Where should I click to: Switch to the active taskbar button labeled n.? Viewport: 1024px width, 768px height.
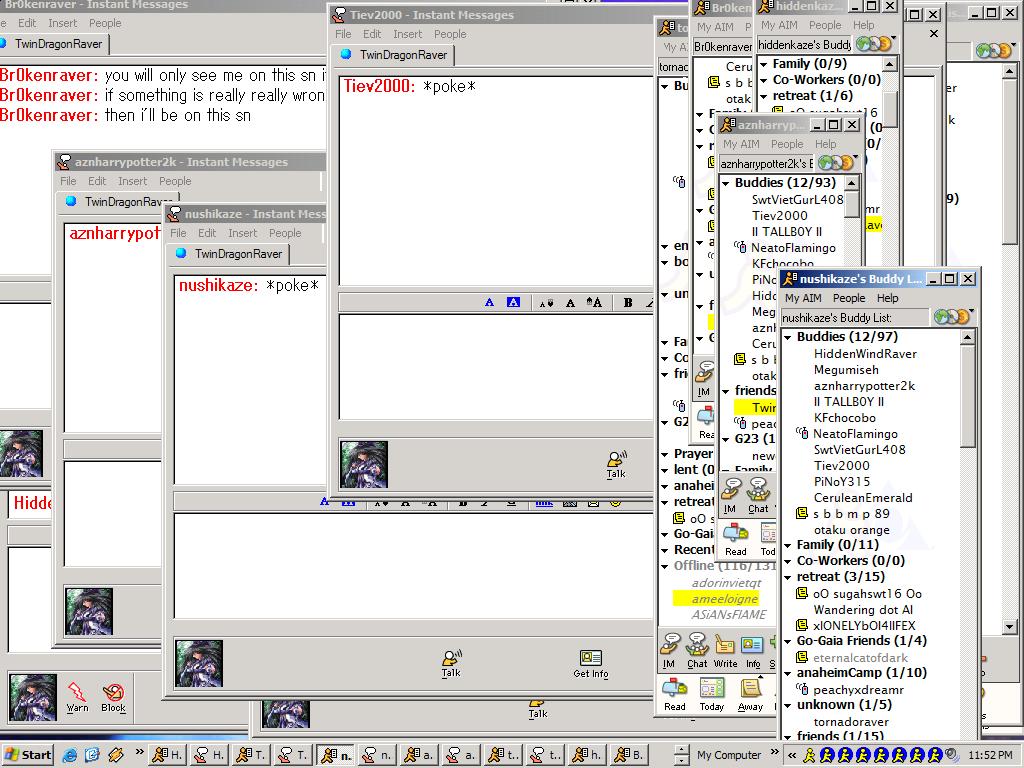pos(337,755)
